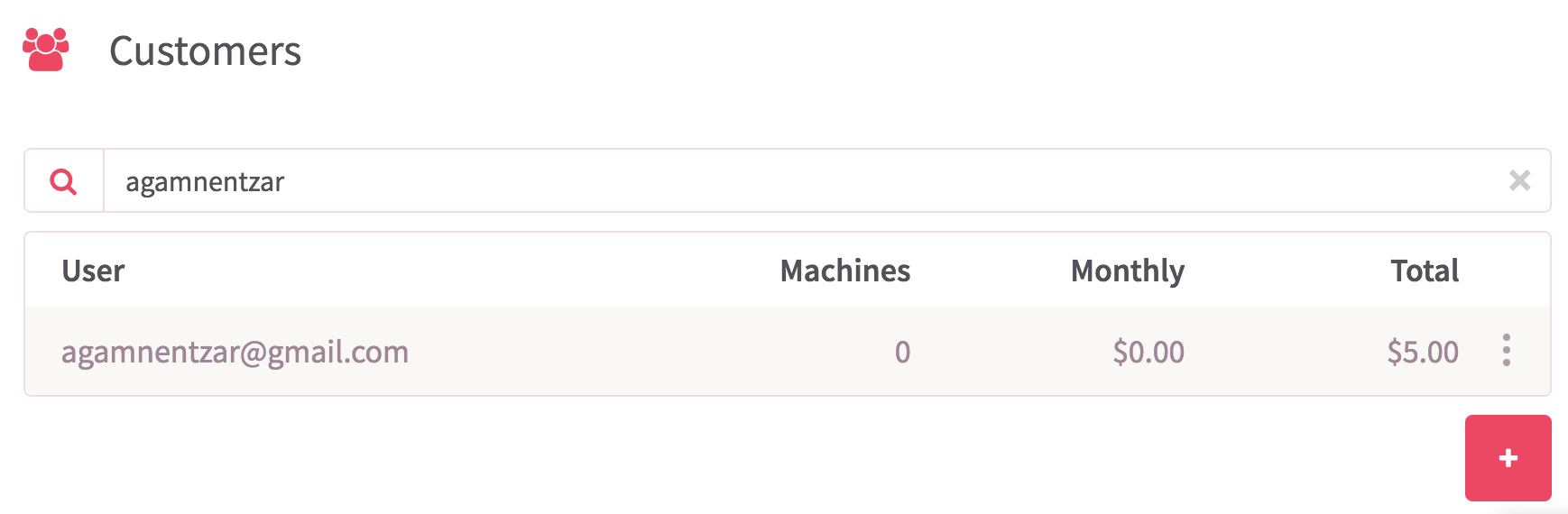The height and width of the screenshot is (514, 1568).
Task: Click the magnifier search icon
Action: 63,181
